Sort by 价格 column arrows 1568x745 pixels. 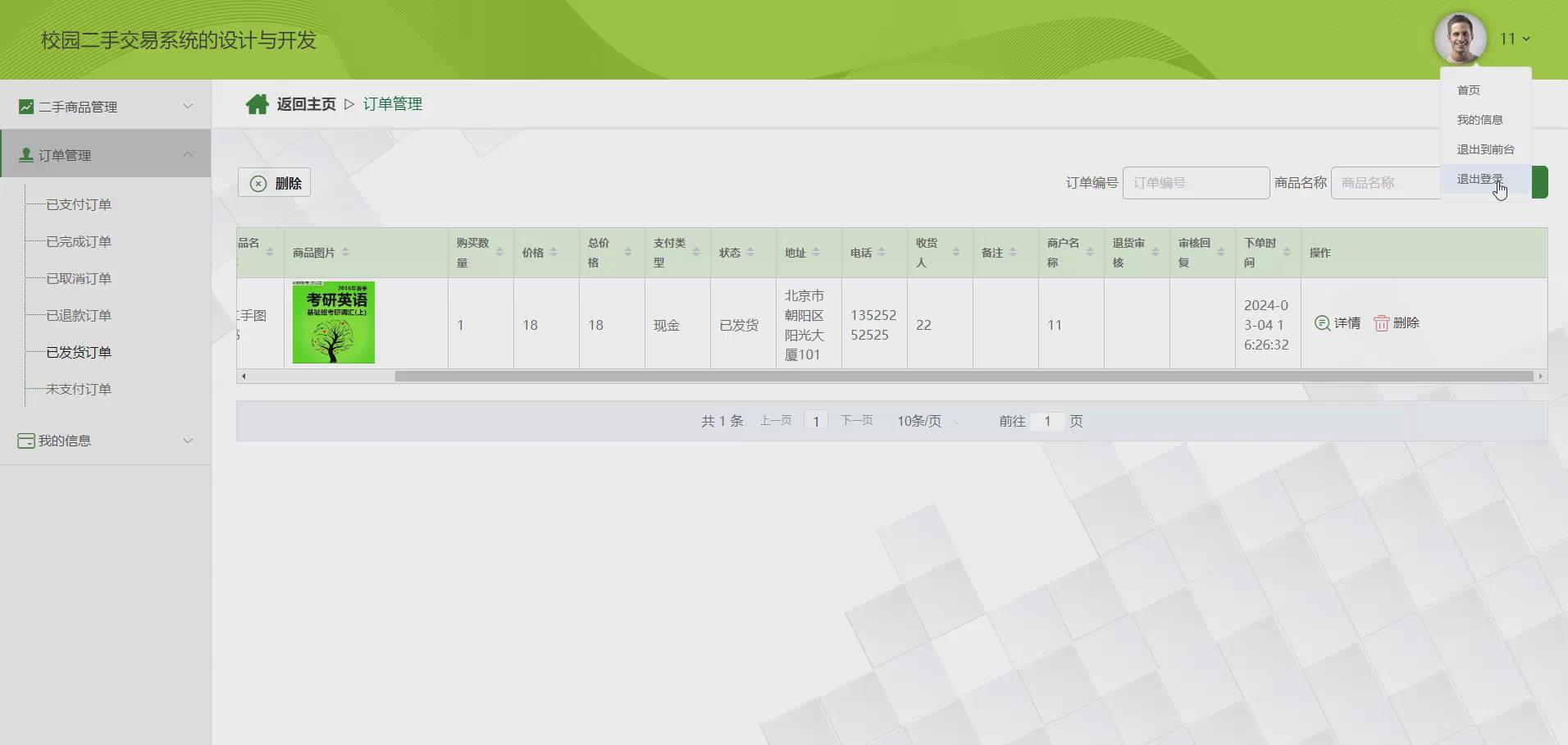(x=554, y=253)
